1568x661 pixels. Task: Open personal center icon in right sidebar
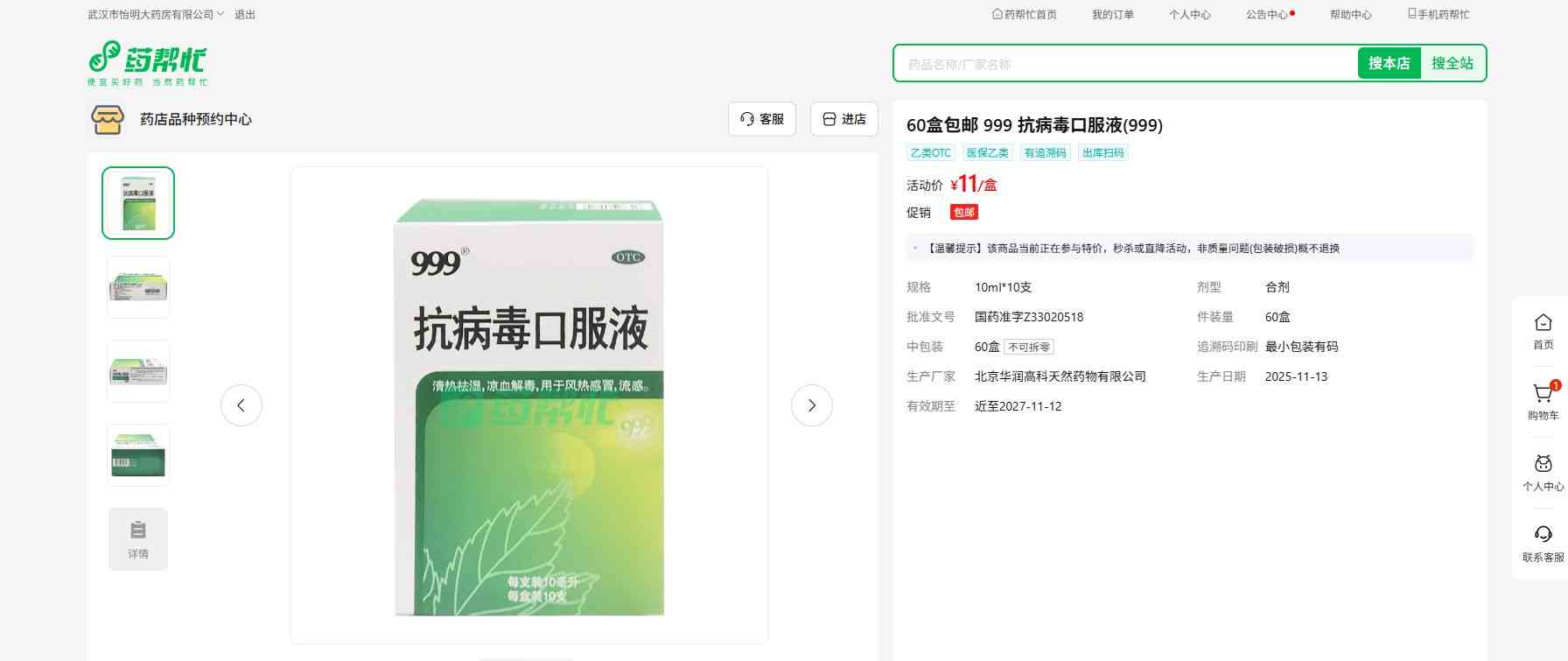point(1543,464)
